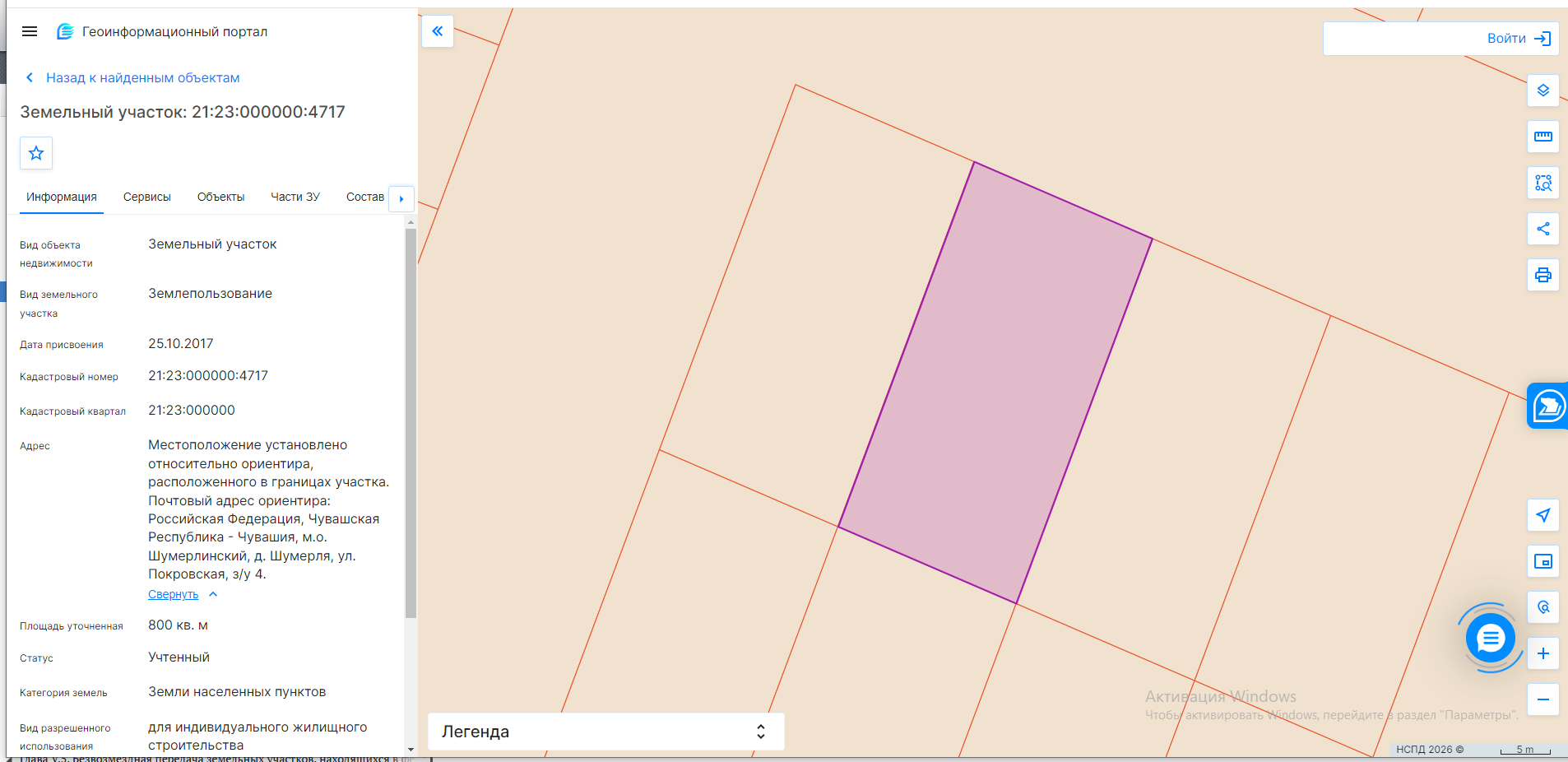1568x762 pixels.
Task: Collapse the side panel with double chevron
Action: click(x=438, y=31)
